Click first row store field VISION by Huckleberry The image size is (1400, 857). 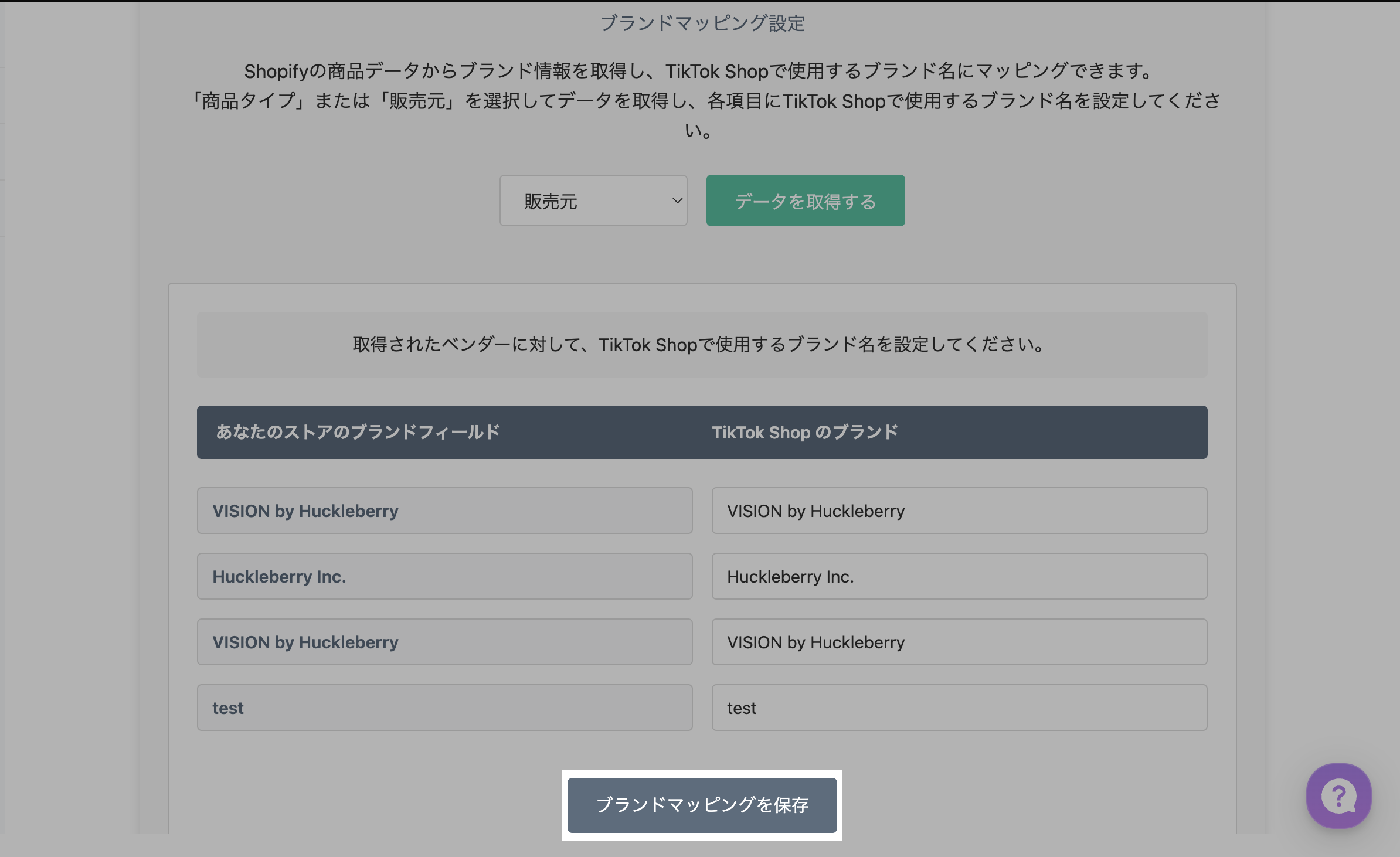444,511
